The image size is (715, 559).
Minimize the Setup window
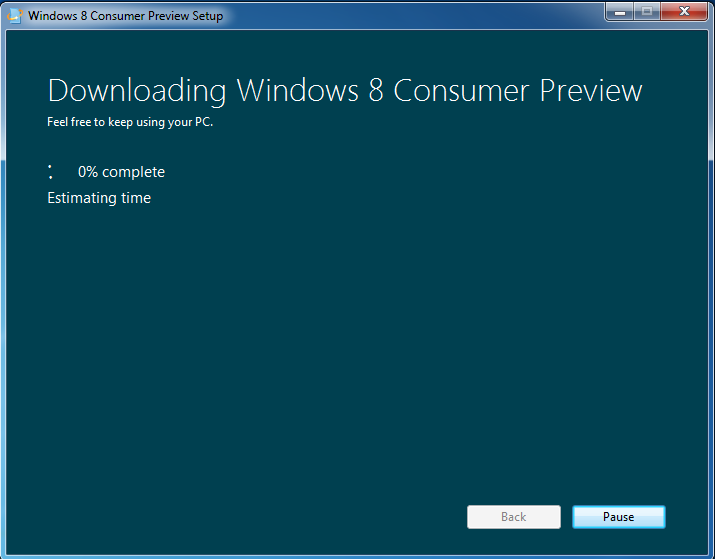[x=619, y=12]
